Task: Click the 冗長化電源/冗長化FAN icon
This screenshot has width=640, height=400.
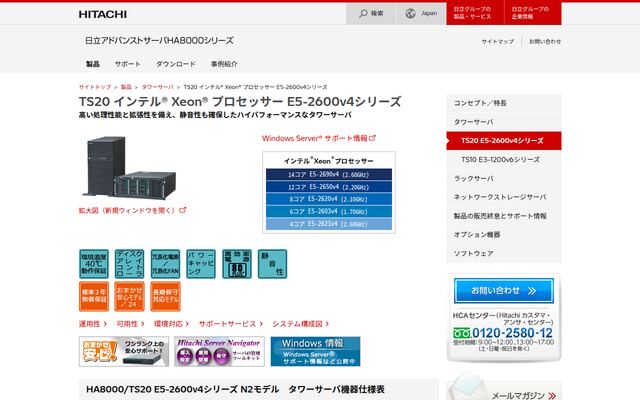Action: pyautogui.click(x=165, y=264)
